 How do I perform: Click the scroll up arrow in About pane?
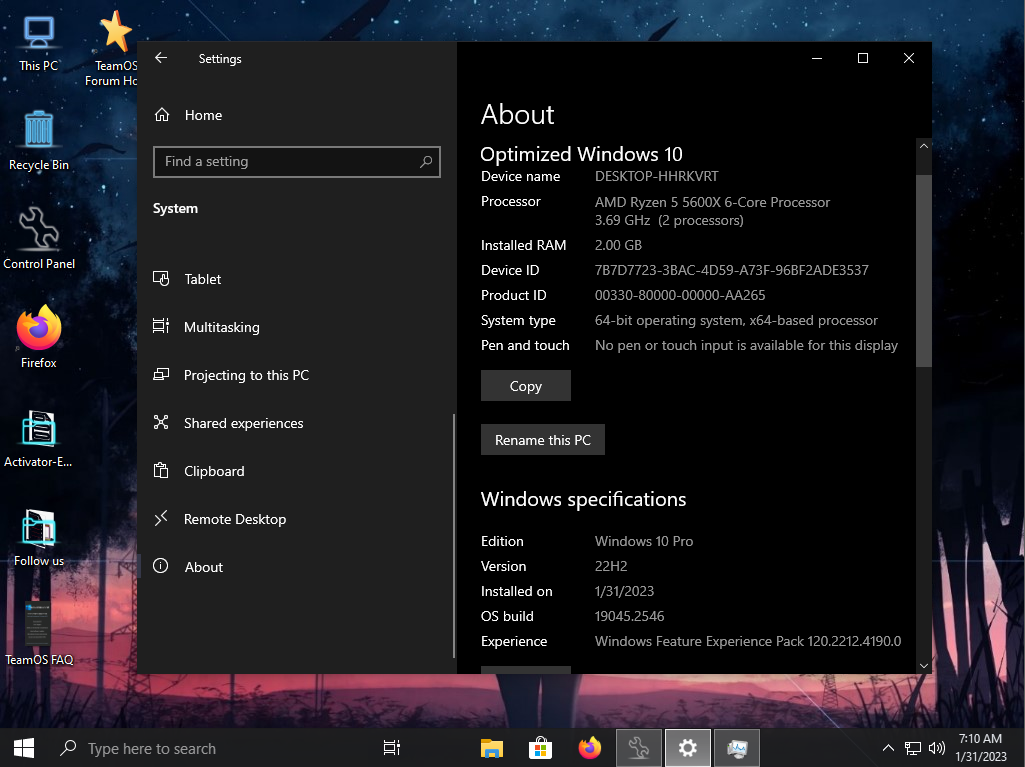924,146
